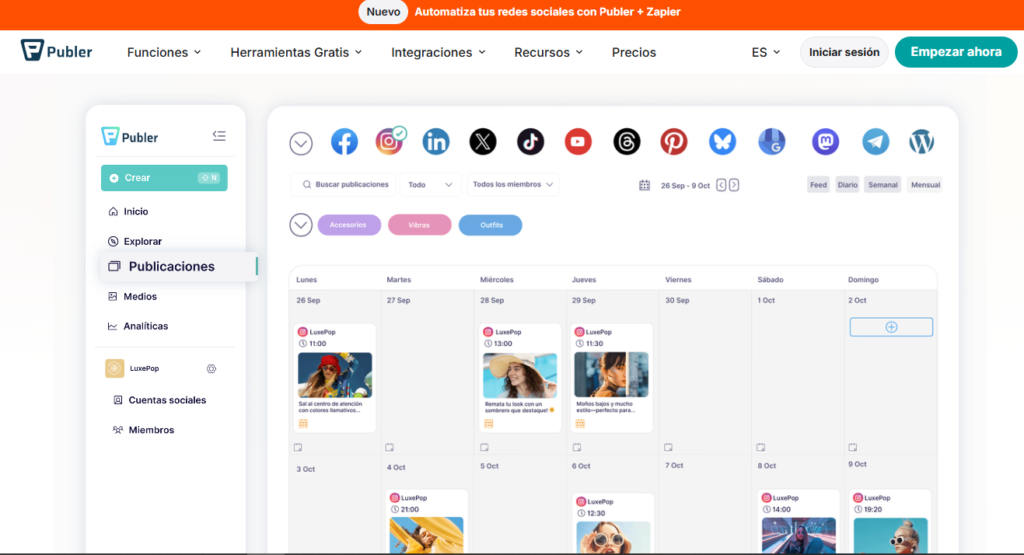Select the LuxePop workspace
Screen dimensions: 1024x555
(x=144, y=368)
